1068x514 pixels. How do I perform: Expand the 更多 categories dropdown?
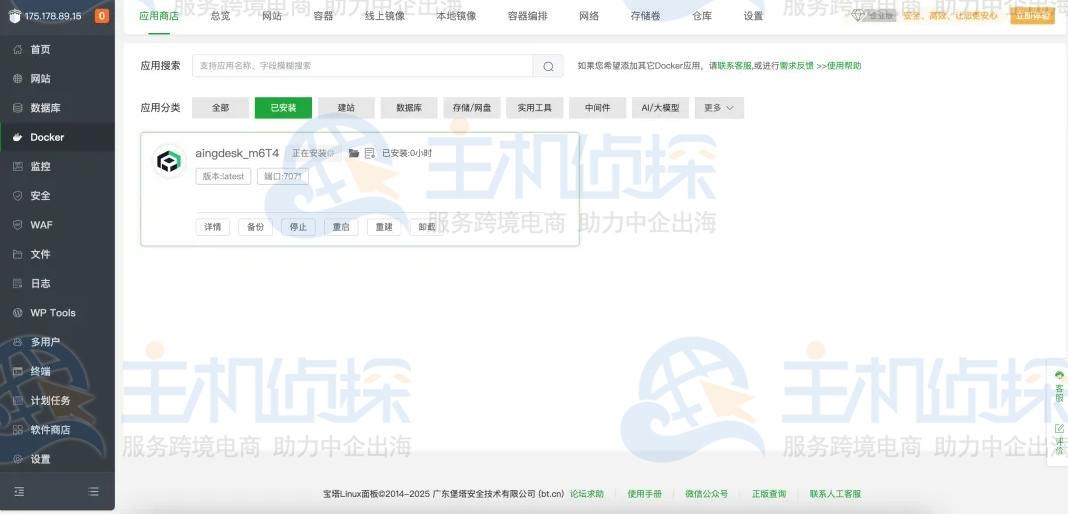point(719,108)
